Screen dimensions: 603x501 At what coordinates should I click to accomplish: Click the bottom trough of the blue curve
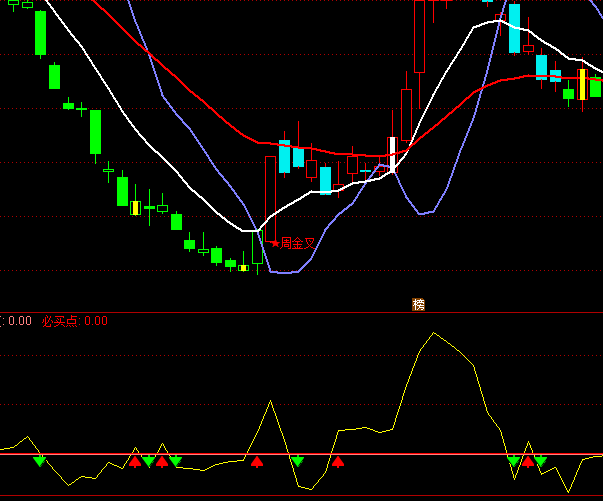(283, 271)
